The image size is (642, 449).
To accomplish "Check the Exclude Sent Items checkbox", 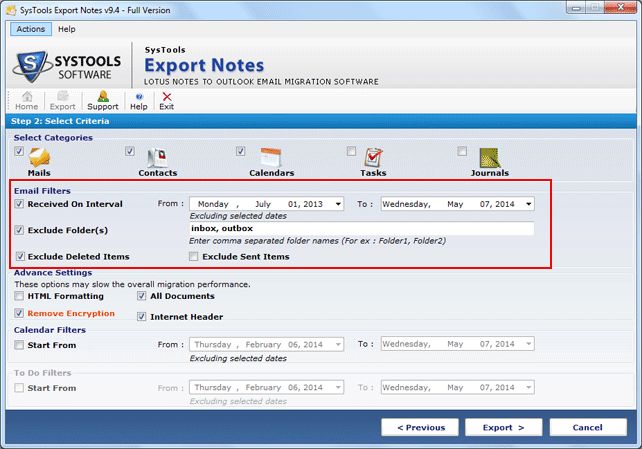I will click(x=193, y=257).
